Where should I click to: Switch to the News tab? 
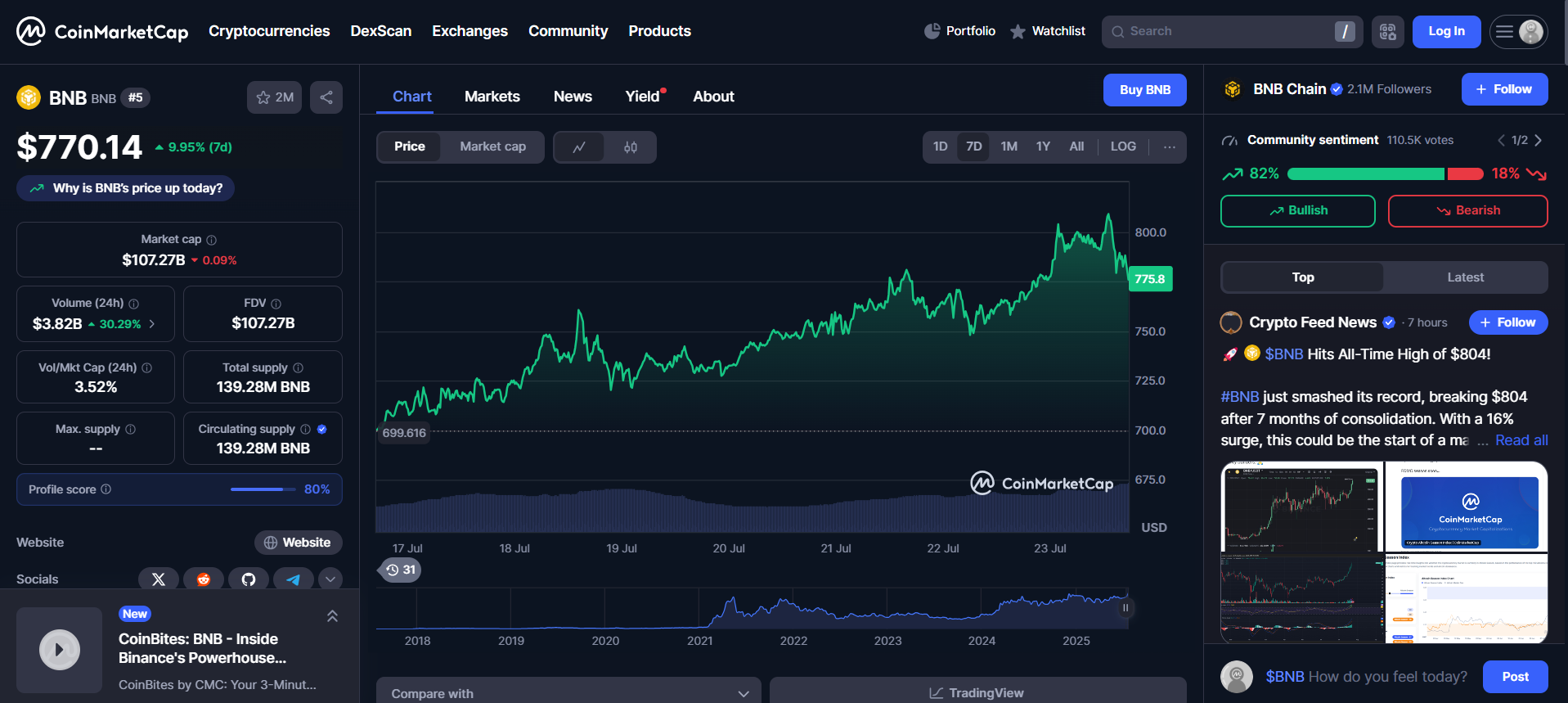pyautogui.click(x=573, y=97)
